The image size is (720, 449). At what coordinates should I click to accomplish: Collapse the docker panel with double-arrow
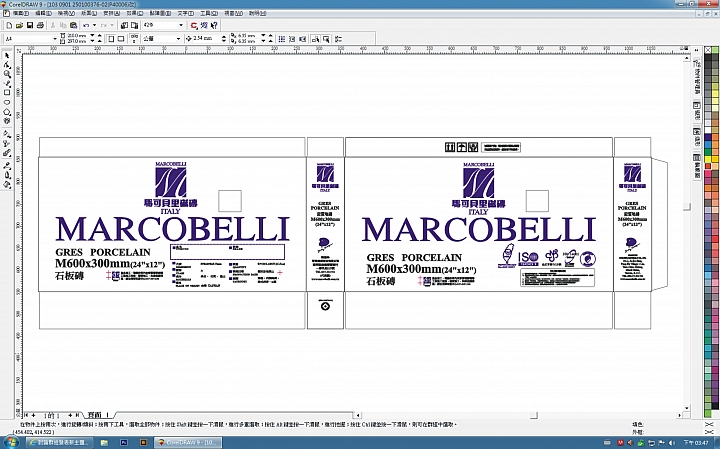click(x=697, y=50)
